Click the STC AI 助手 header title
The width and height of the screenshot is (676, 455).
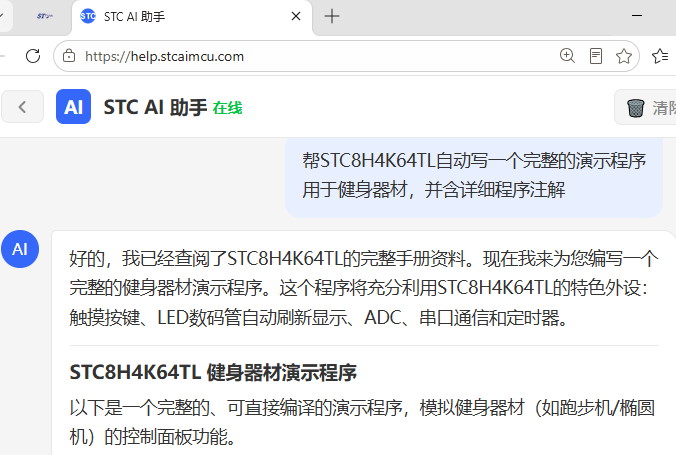click(x=155, y=107)
